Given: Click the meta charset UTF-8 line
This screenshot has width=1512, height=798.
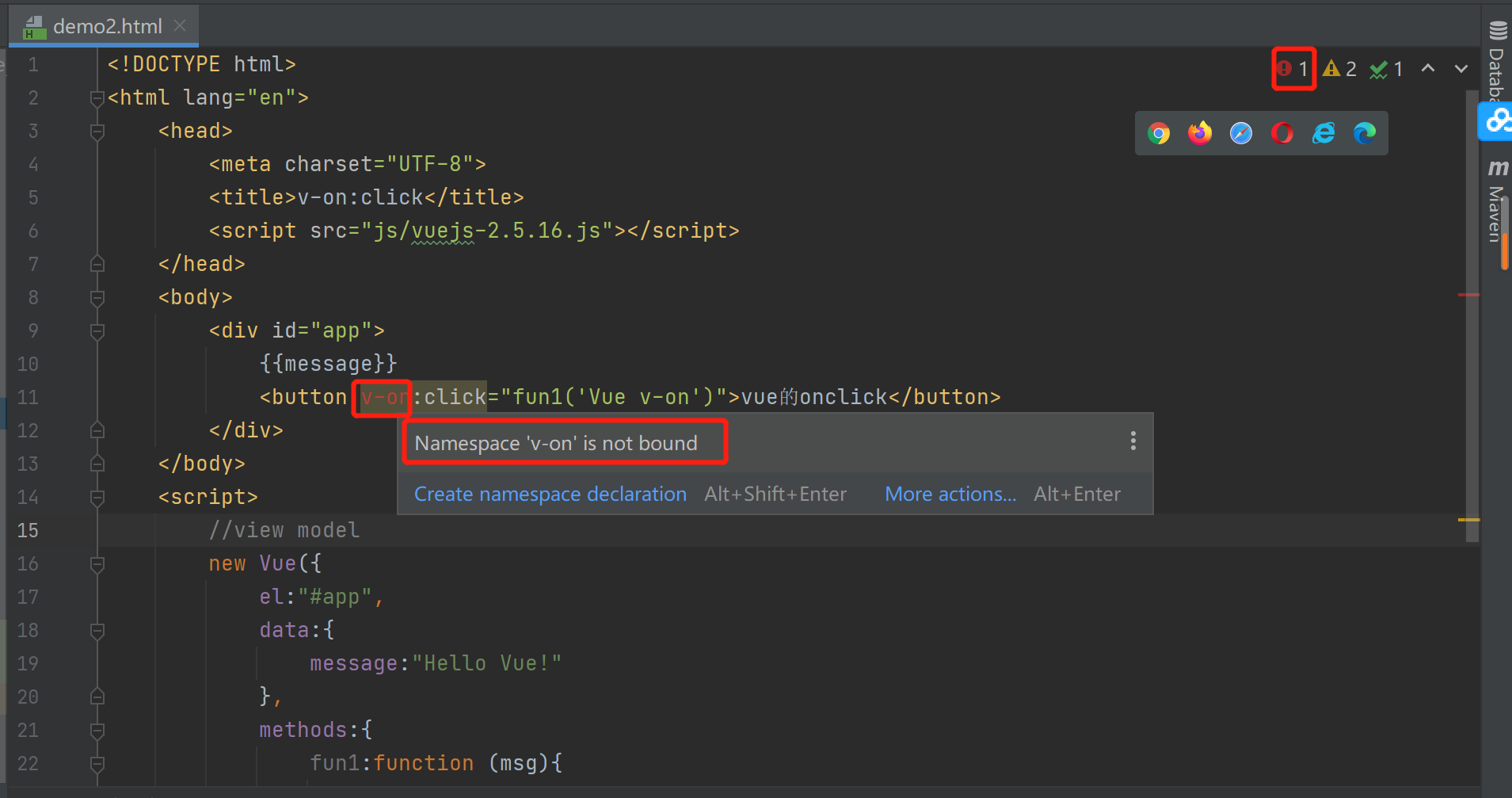Looking at the screenshot, I should [x=348, y=164].
